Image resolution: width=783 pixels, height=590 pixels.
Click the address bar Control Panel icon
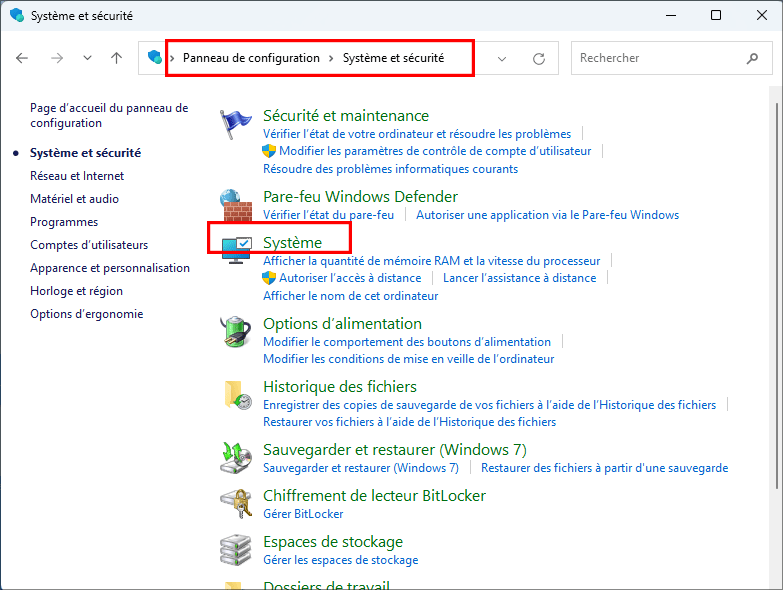[155, 57]
